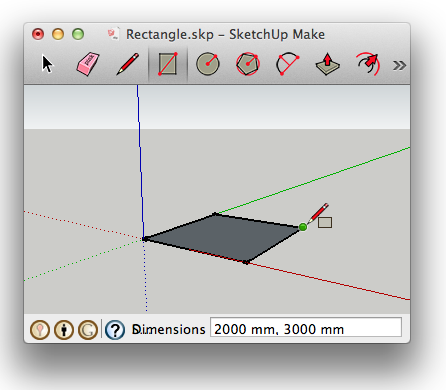446x390 pixels.
Task: Choose the Select arrow tool
Action: pos(47,64)
